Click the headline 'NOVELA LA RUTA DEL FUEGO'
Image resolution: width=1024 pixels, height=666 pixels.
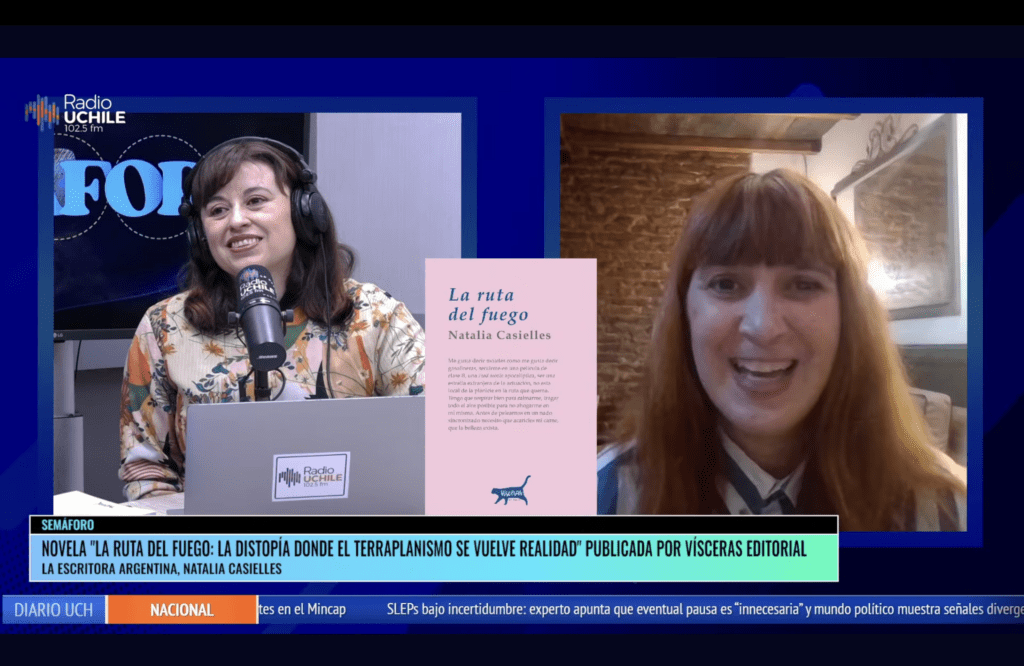(x=424, y=548)
